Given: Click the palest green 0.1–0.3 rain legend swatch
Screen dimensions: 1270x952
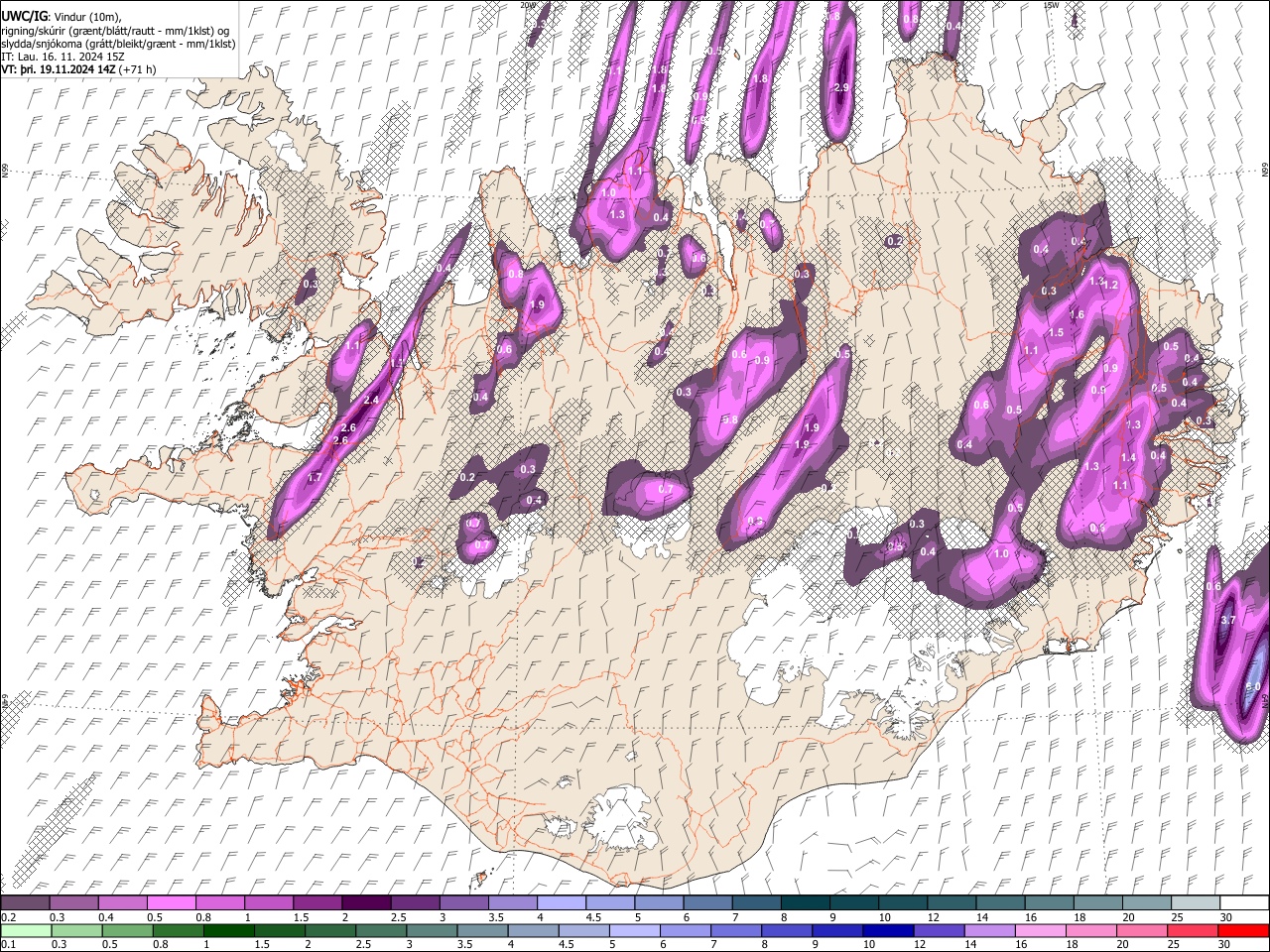Looking at the screenshot, I should click(x=27, y=930).
